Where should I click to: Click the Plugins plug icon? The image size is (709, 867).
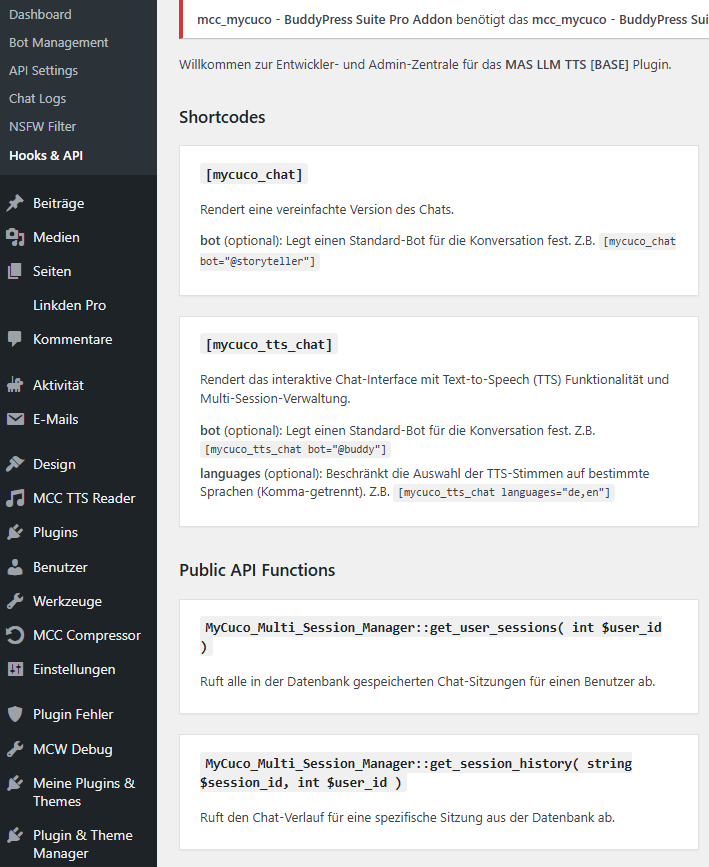pos(15,532)
